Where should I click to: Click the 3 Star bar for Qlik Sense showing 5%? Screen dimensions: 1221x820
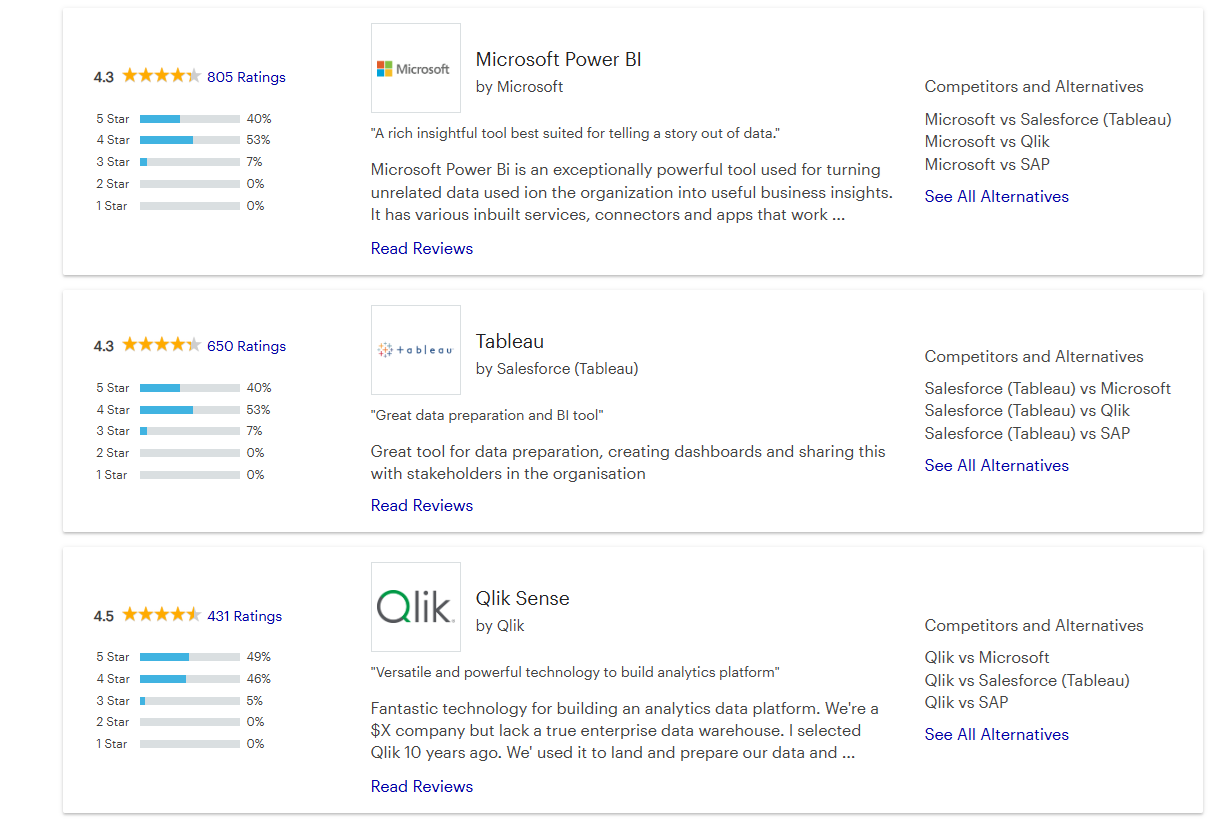[x=190, y=701]
